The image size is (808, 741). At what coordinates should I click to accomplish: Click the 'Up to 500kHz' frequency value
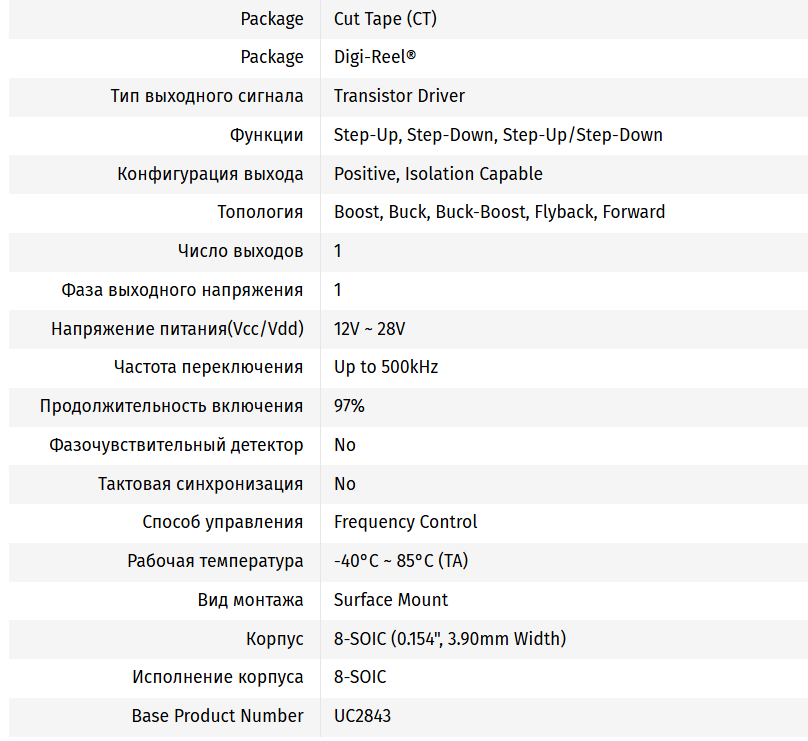coord(386,367)
